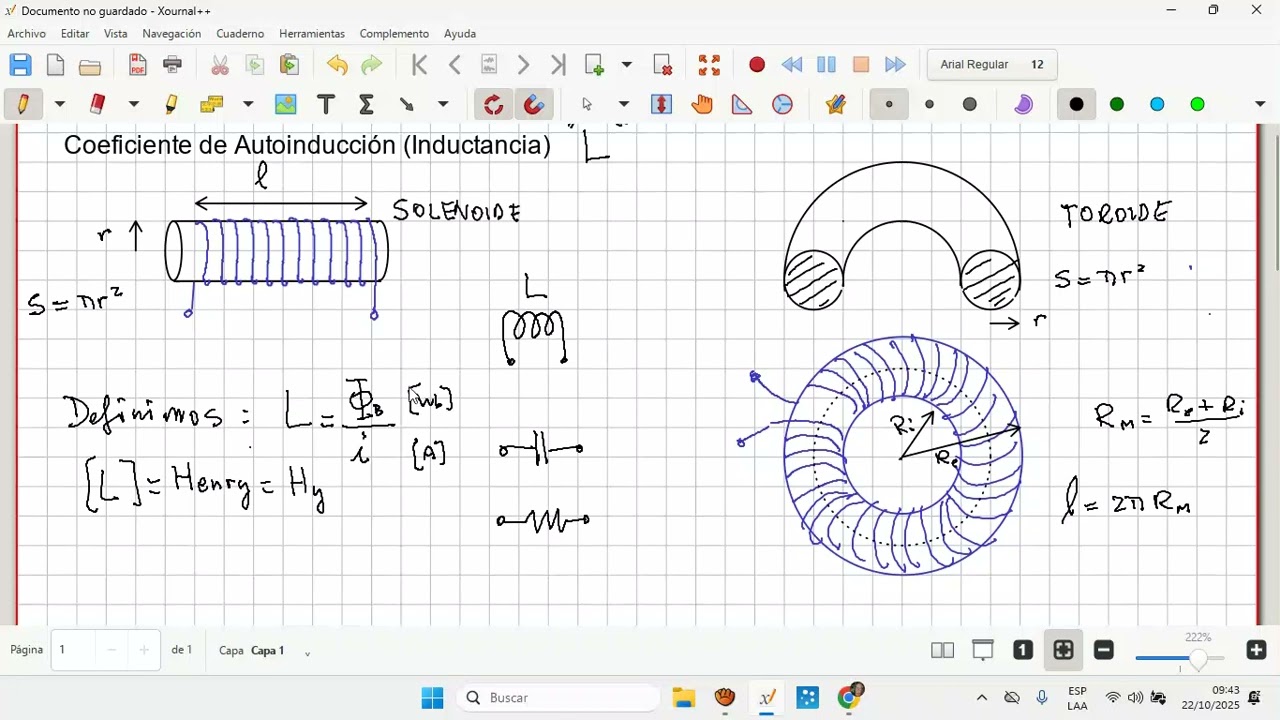The image size is (1280, 720).
Task: Select the Hand pan tool
Action: (x=702, y=104)
